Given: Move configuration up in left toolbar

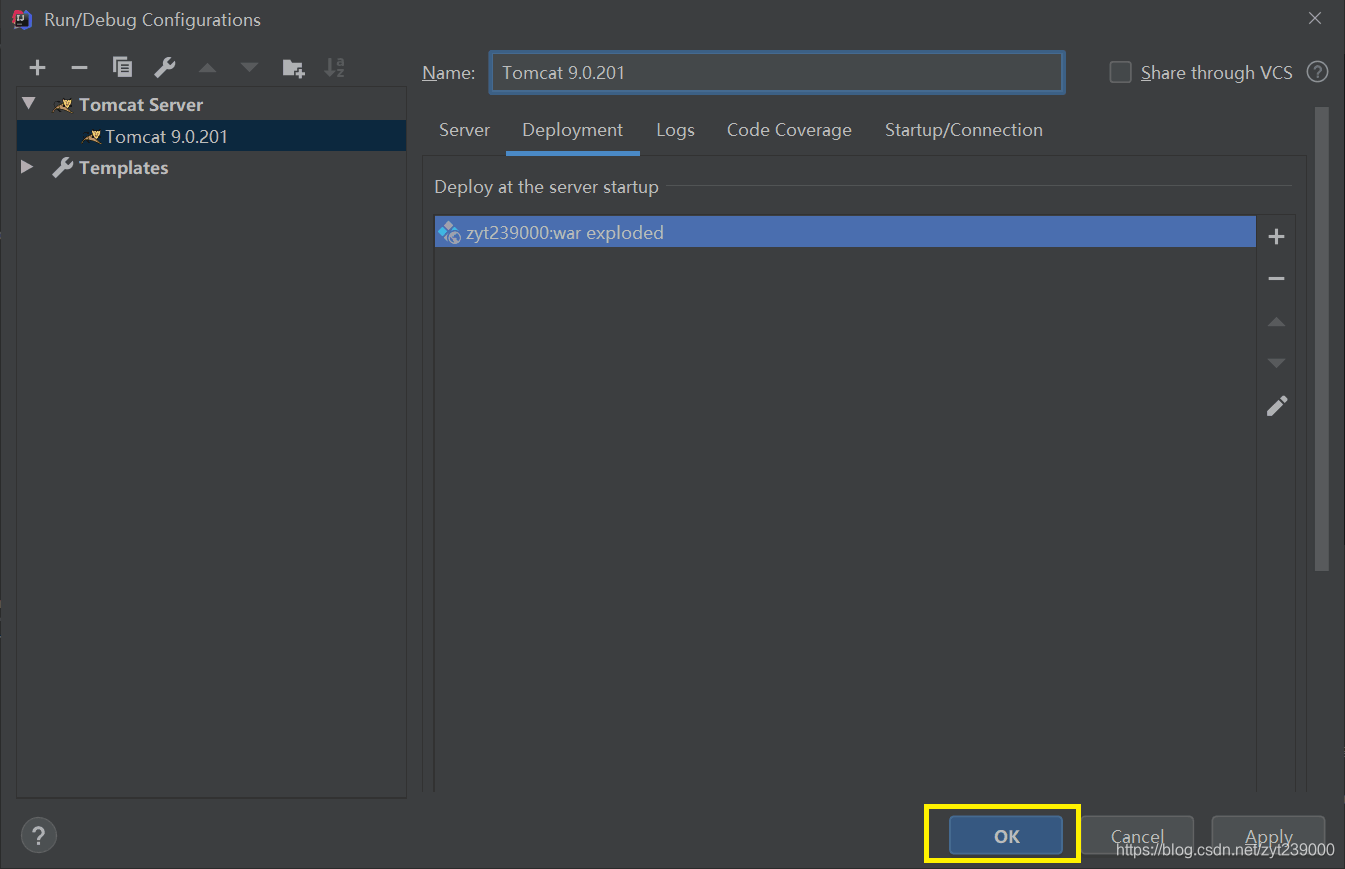Looking at the screenshot, I should 207,68.
